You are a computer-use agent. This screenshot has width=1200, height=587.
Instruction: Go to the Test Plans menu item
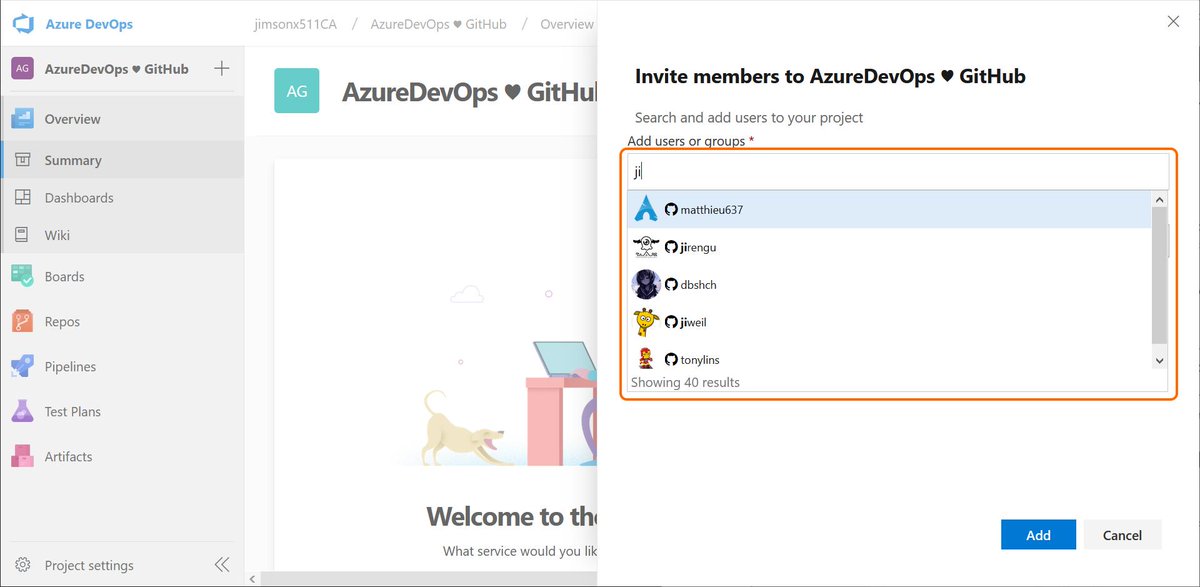73,411
